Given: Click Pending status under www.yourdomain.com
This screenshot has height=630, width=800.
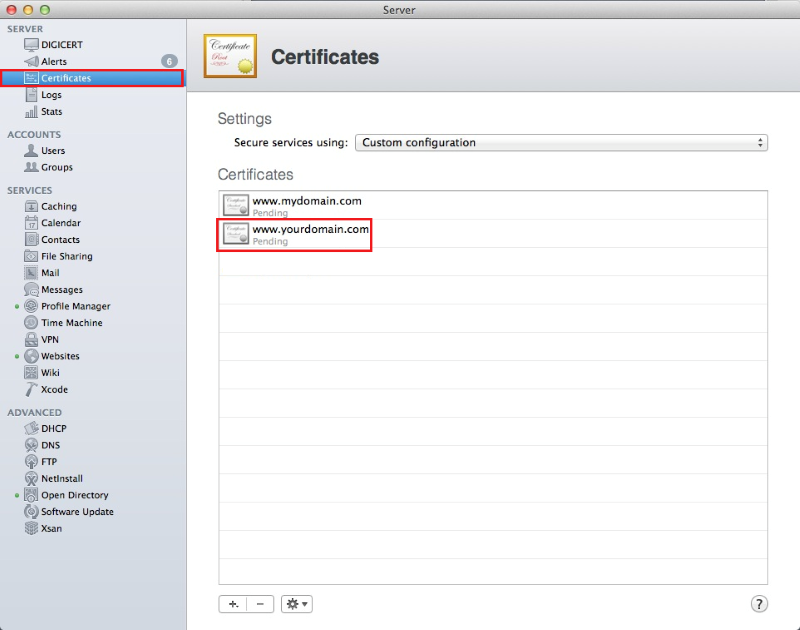Looking at the screenshot, I should (x=270, y=241).
